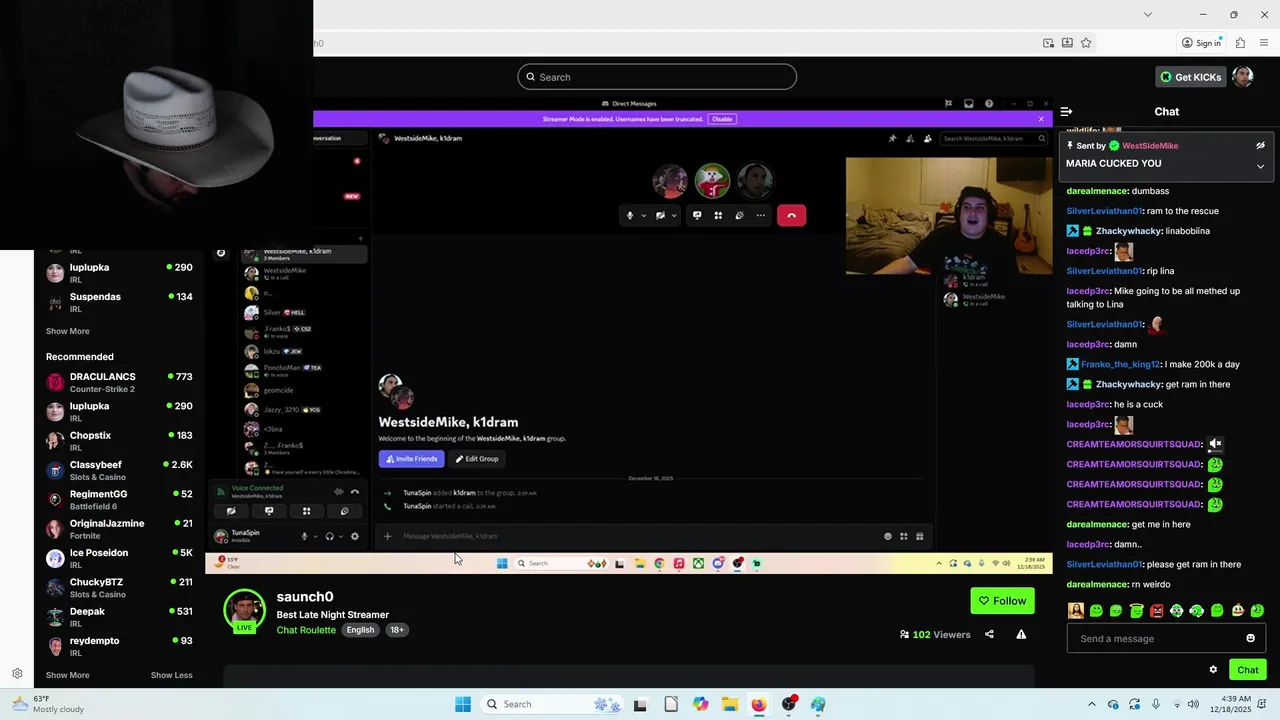
Task: Collapse the chat panel with the arrow icon
Action: click(1066, 112)
